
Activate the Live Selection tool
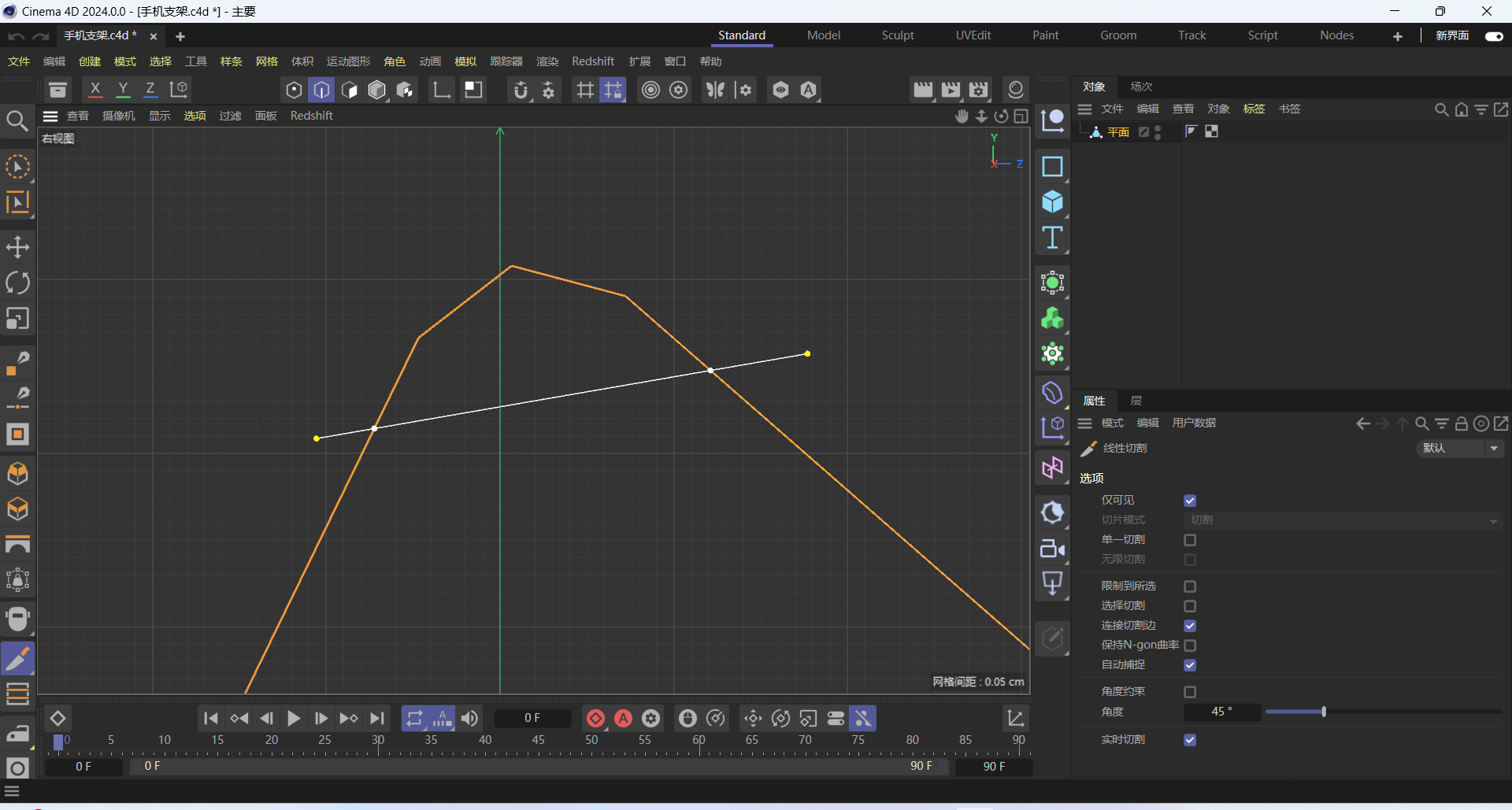click(17, 167)
